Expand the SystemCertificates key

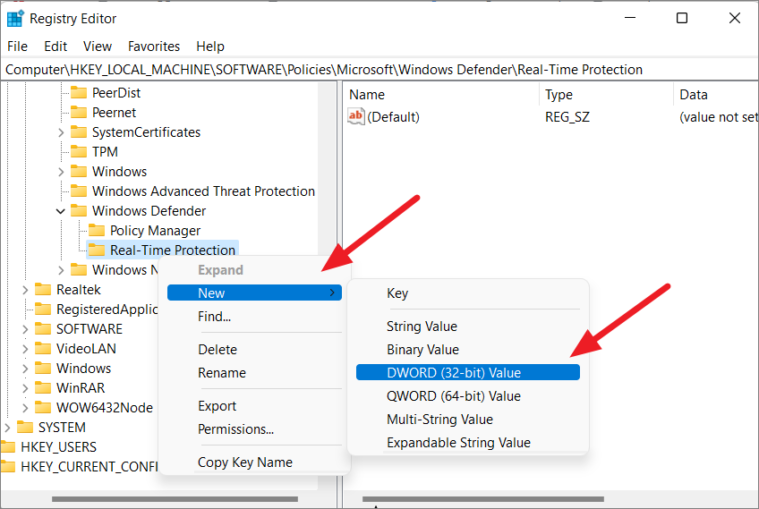point(61,132)
